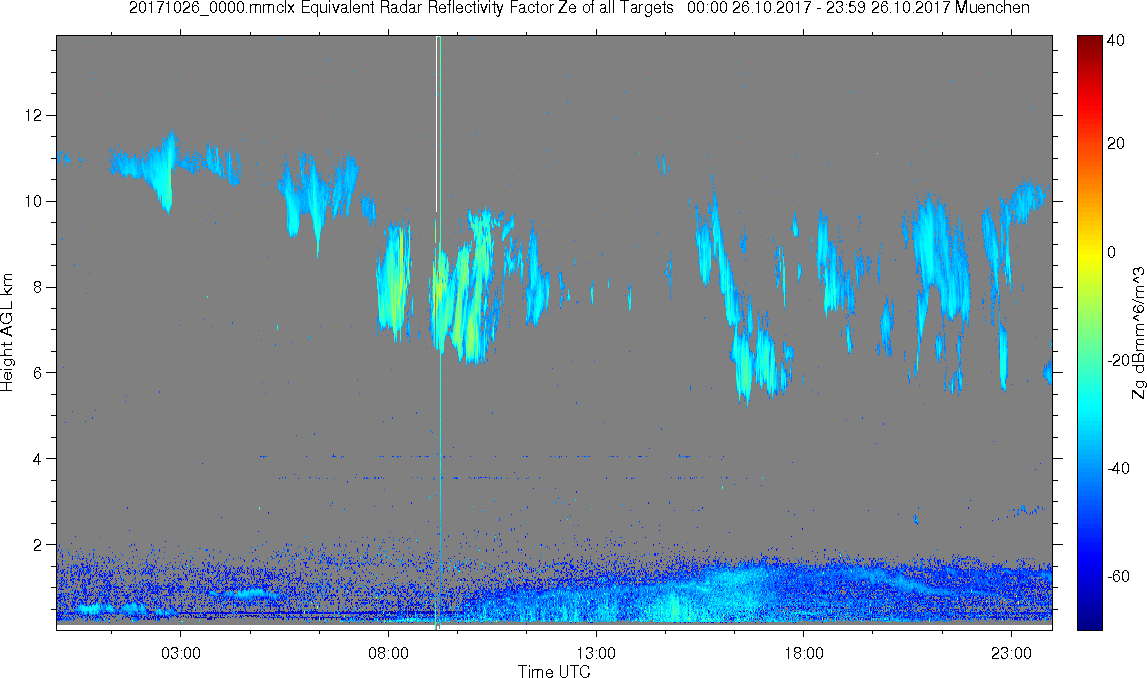The width and height of the screenshot is (1147, 678).
Task: Click the colorbar value 0
Action: [1112, 252]
